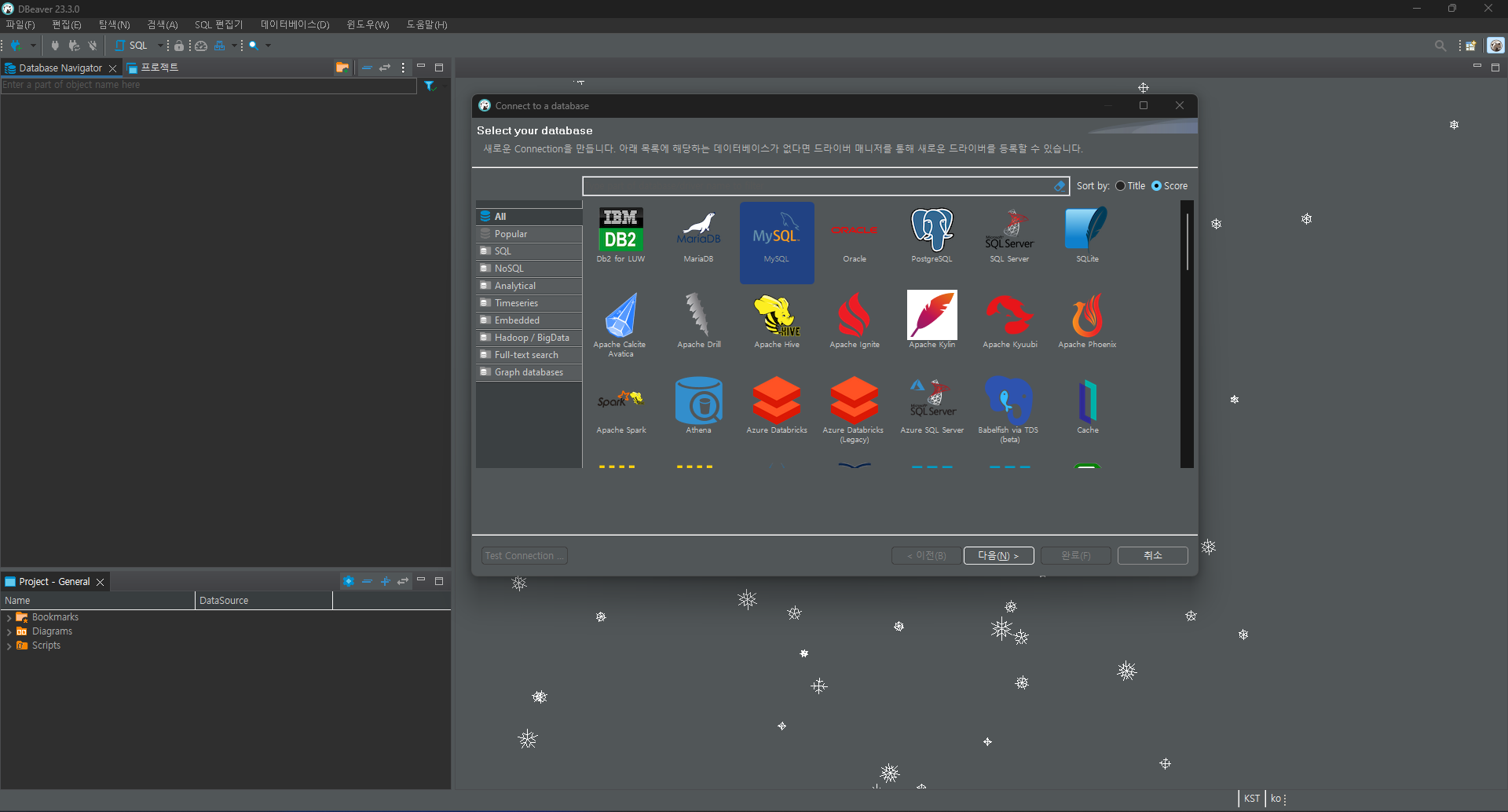Open the 파일(F) menu
The width and height of the screenshot is (1508, 812).
(20, 24)
